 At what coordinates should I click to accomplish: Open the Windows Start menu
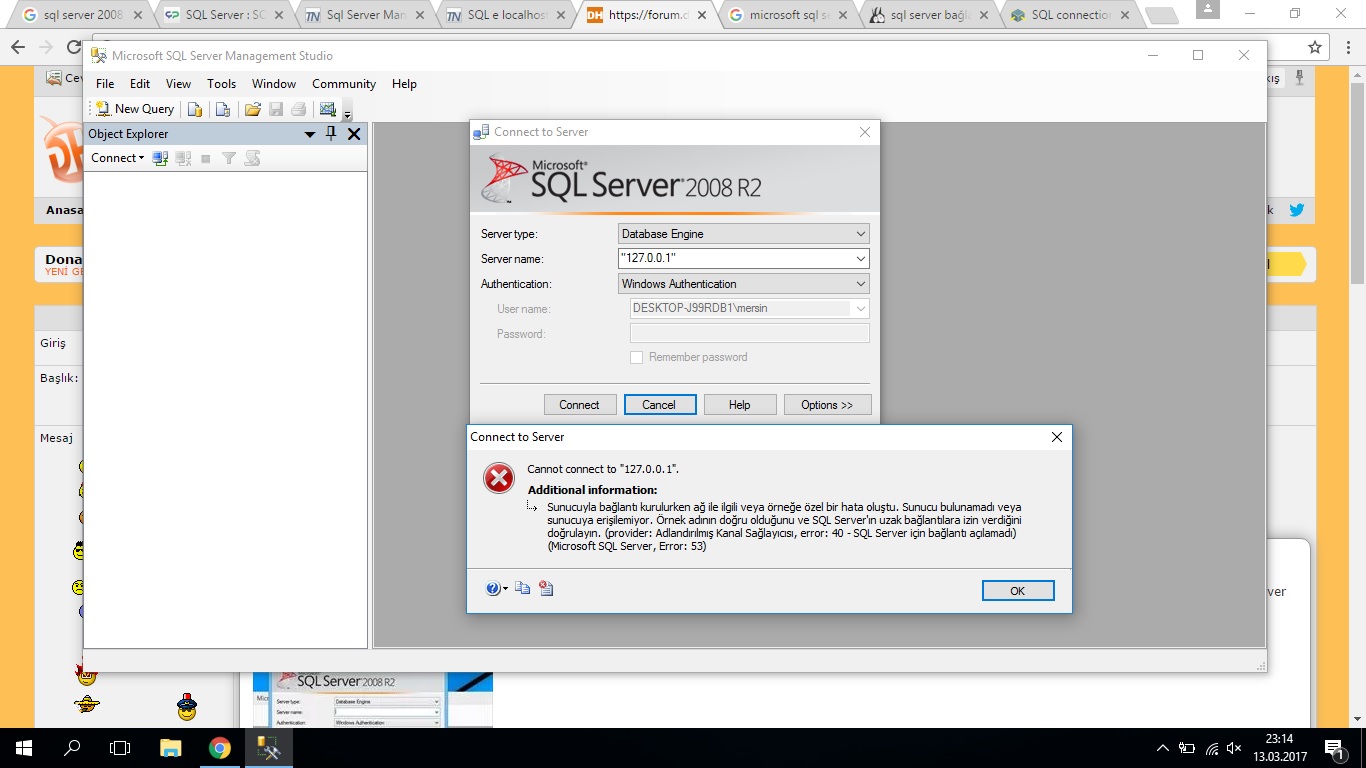[x=24, y=748]
